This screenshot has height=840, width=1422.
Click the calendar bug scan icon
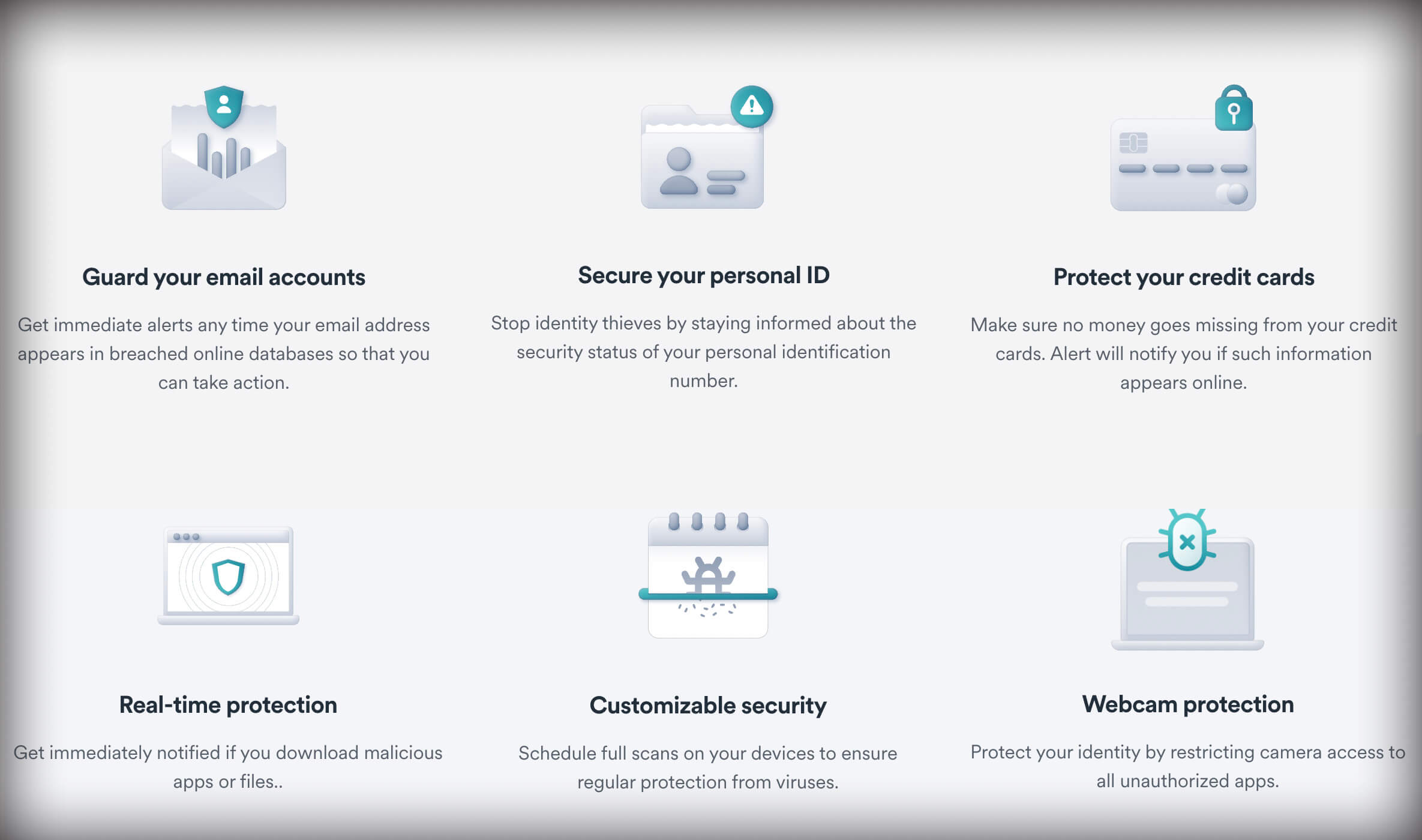coord(708,575)
